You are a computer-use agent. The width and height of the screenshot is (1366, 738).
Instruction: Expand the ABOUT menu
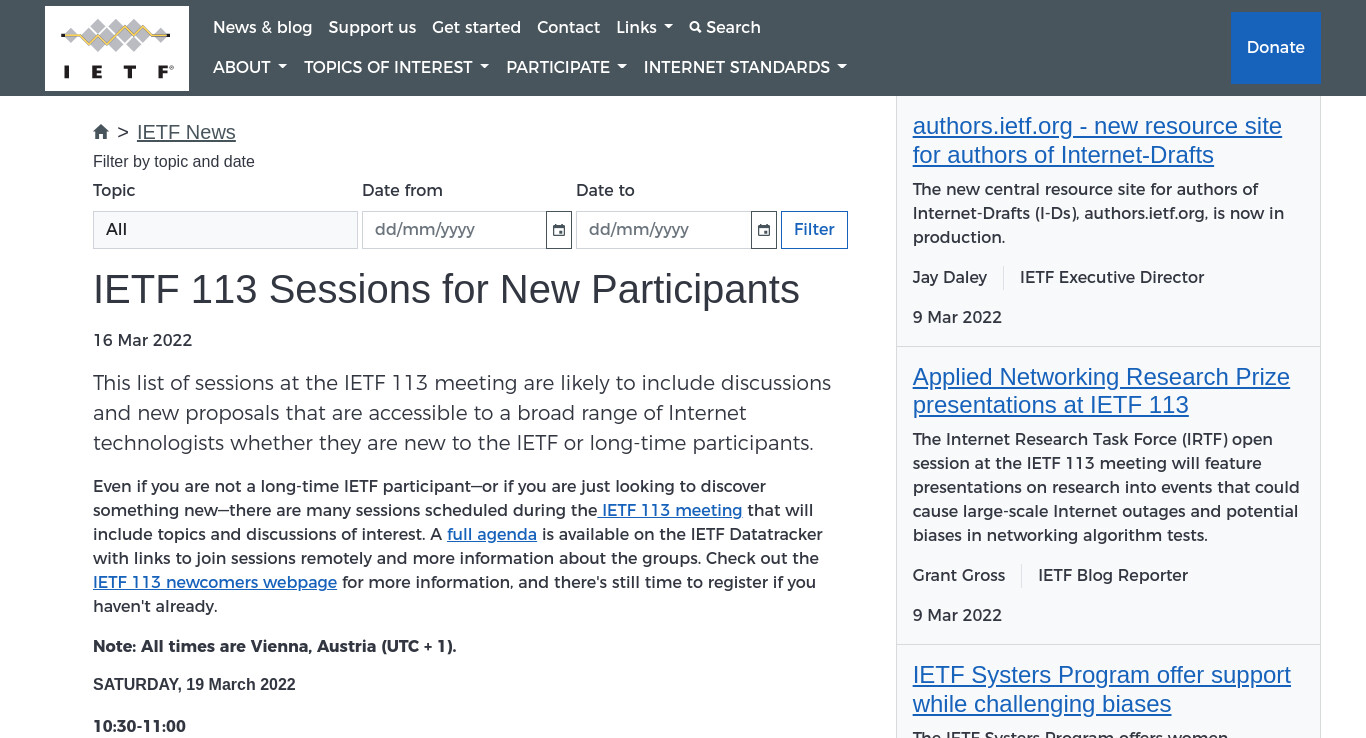(x=250, y=67)
